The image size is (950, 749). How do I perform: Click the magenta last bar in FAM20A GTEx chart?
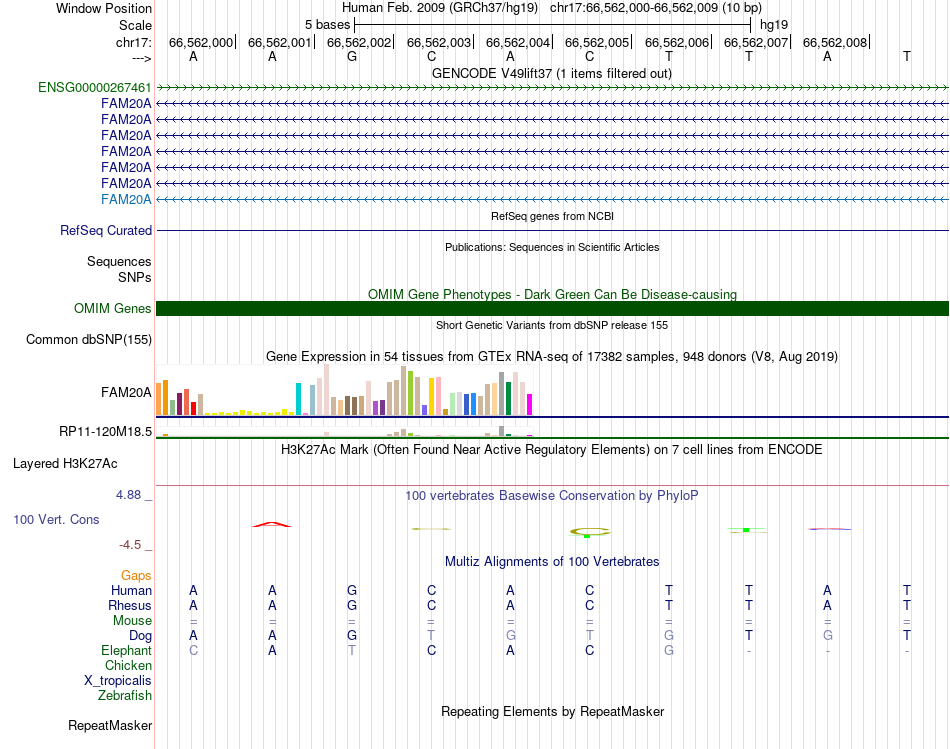[530, 404]
